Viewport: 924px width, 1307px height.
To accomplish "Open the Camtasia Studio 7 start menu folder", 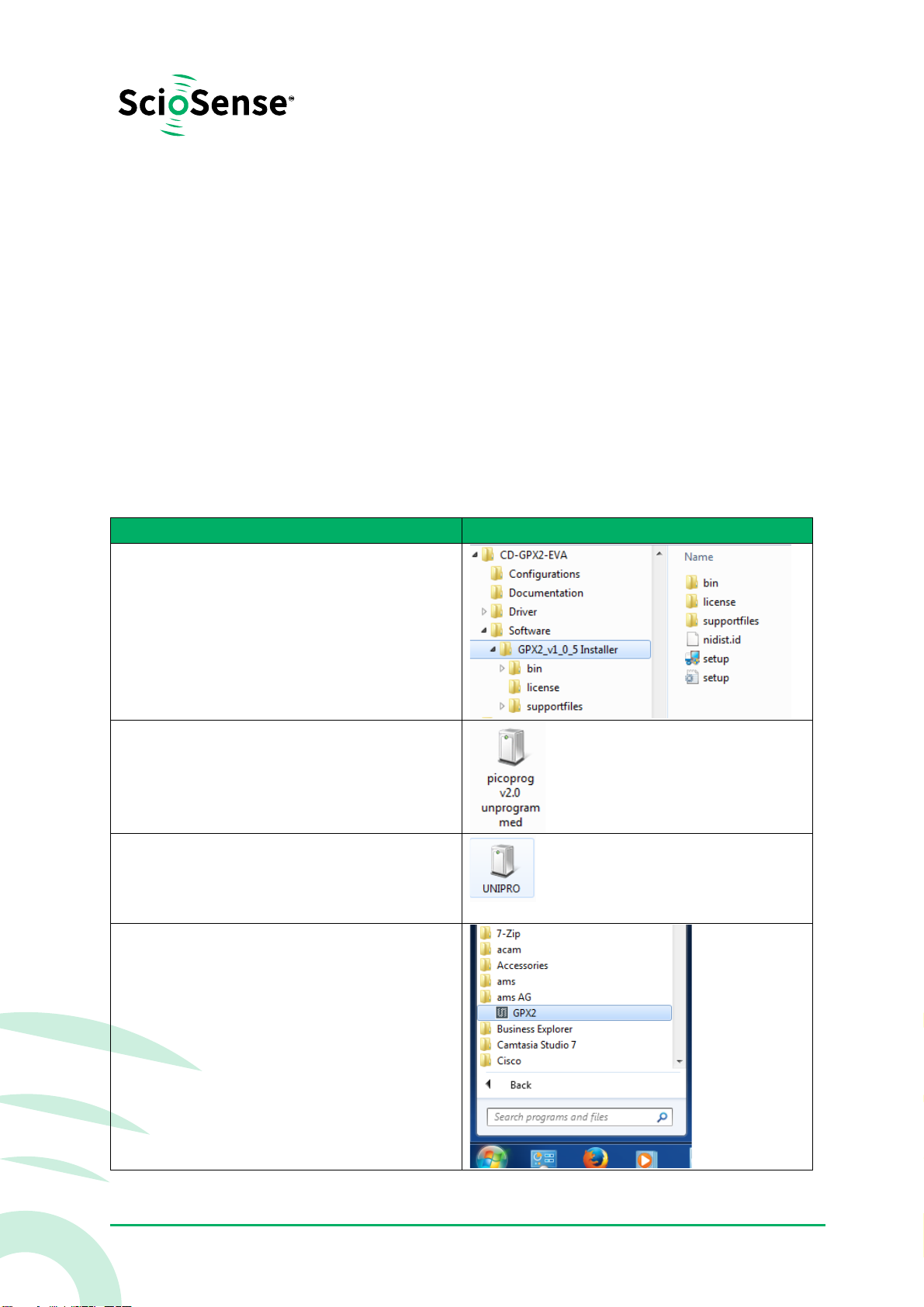I will pyautogui.click(x=528, y=1045).
